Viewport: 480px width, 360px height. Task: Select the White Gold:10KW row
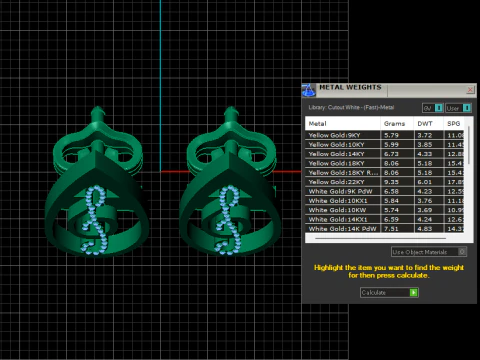(385, 210)
